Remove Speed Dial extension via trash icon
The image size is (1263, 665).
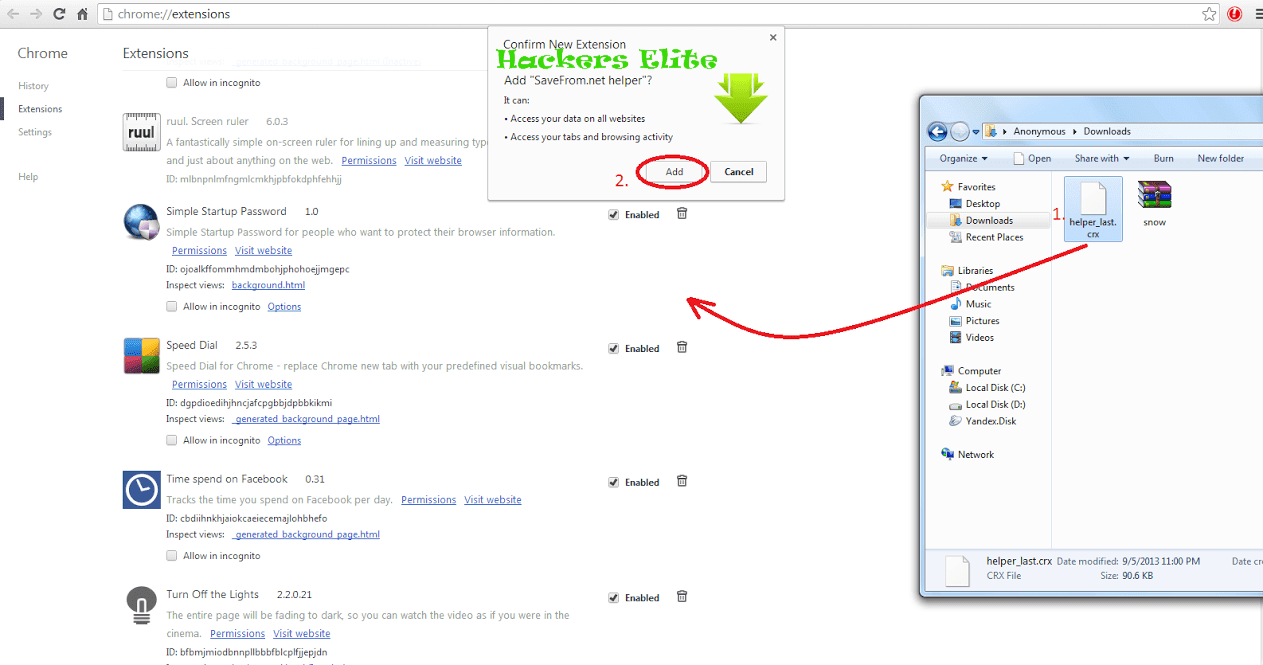(682, 347)
